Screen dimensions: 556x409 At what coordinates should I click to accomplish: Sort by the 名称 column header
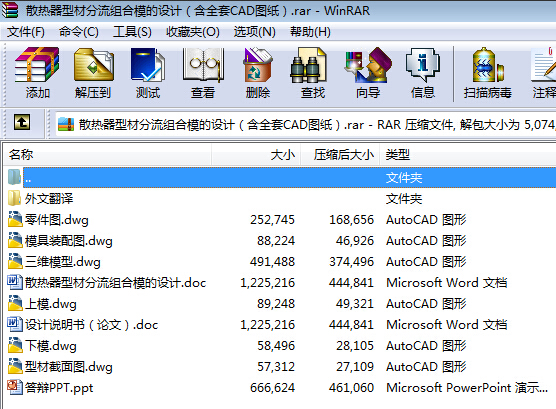(107, 155)
